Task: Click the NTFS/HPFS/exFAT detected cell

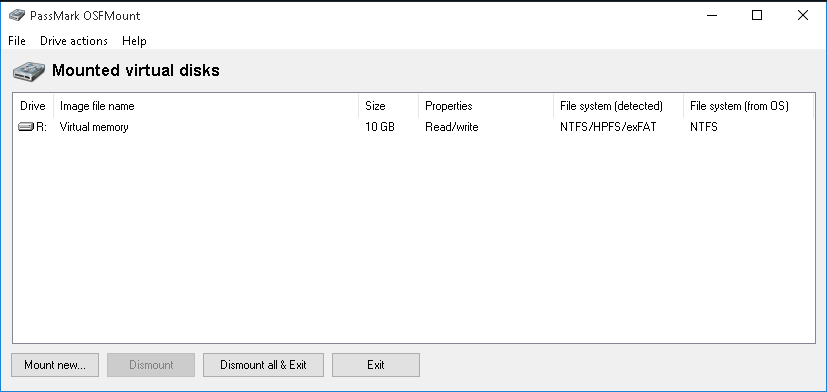Action: (x=608, y=127)
